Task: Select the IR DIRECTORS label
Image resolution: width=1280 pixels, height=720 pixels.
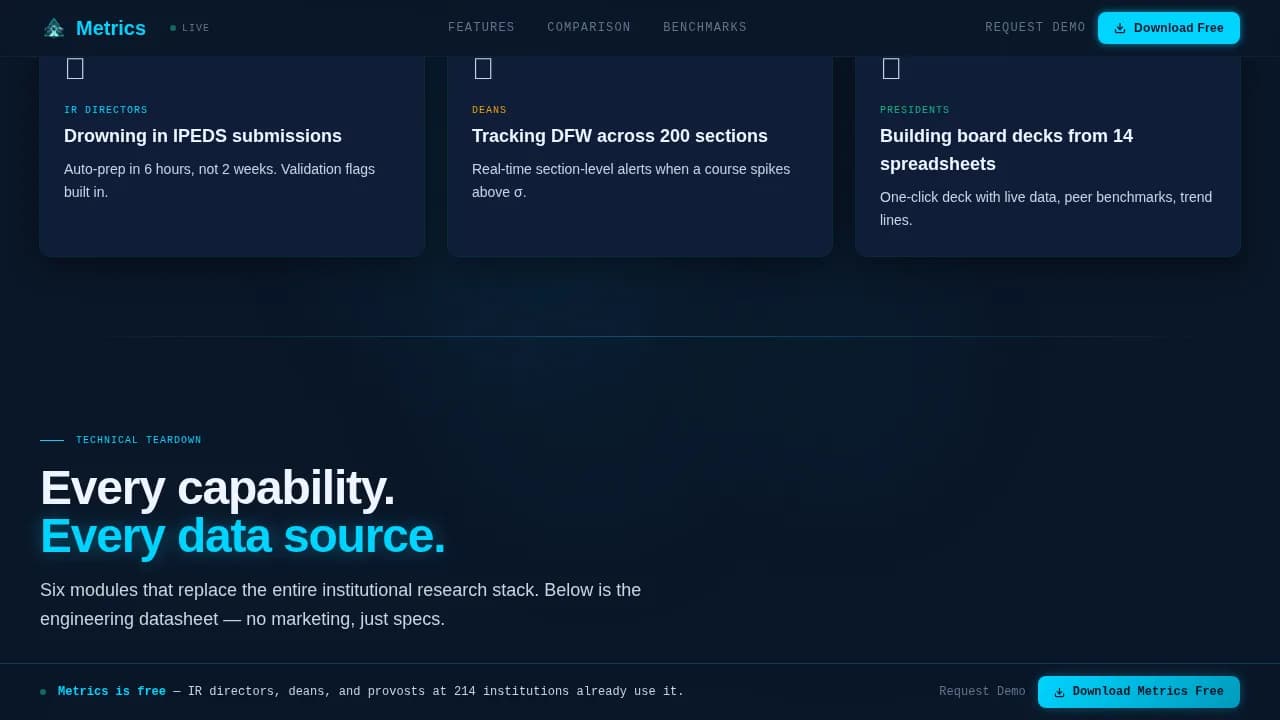Action: click(x=106, y=110)
